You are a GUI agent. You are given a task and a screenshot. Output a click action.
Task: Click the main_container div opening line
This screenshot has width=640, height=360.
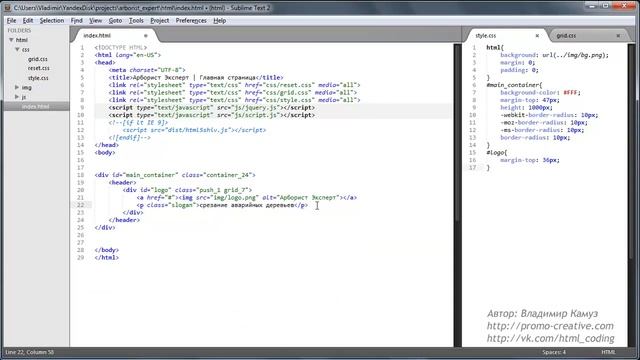click(175, 175)
